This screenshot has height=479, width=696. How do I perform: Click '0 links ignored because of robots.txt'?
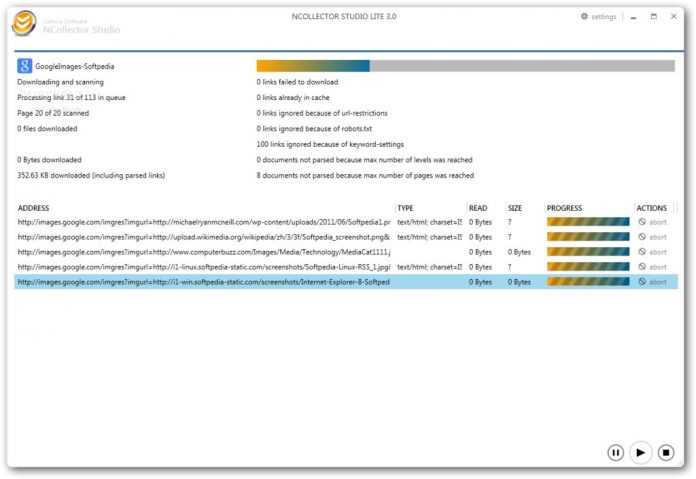pos(314,129)
